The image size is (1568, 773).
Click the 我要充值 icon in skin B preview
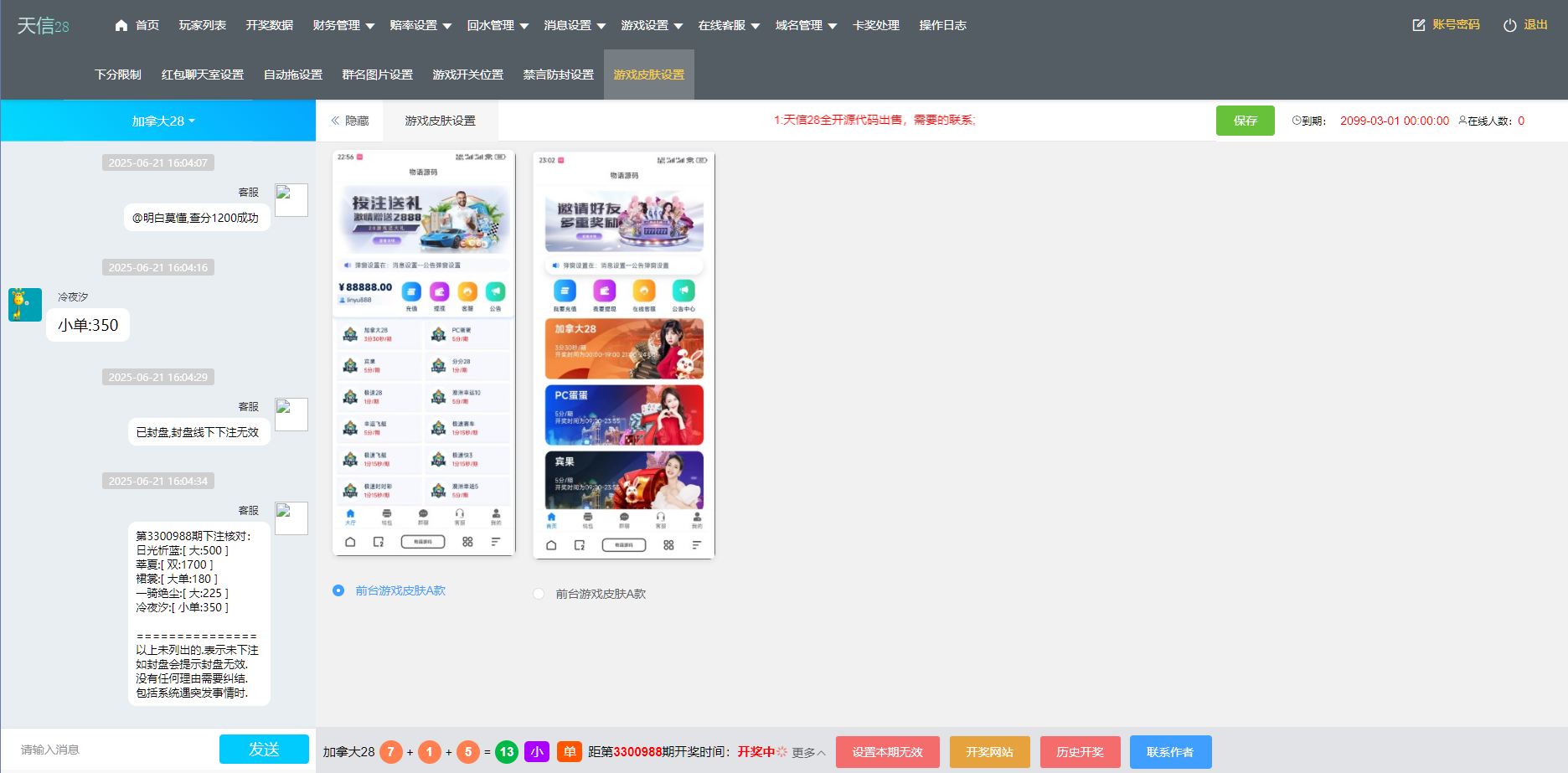point(564,291)
